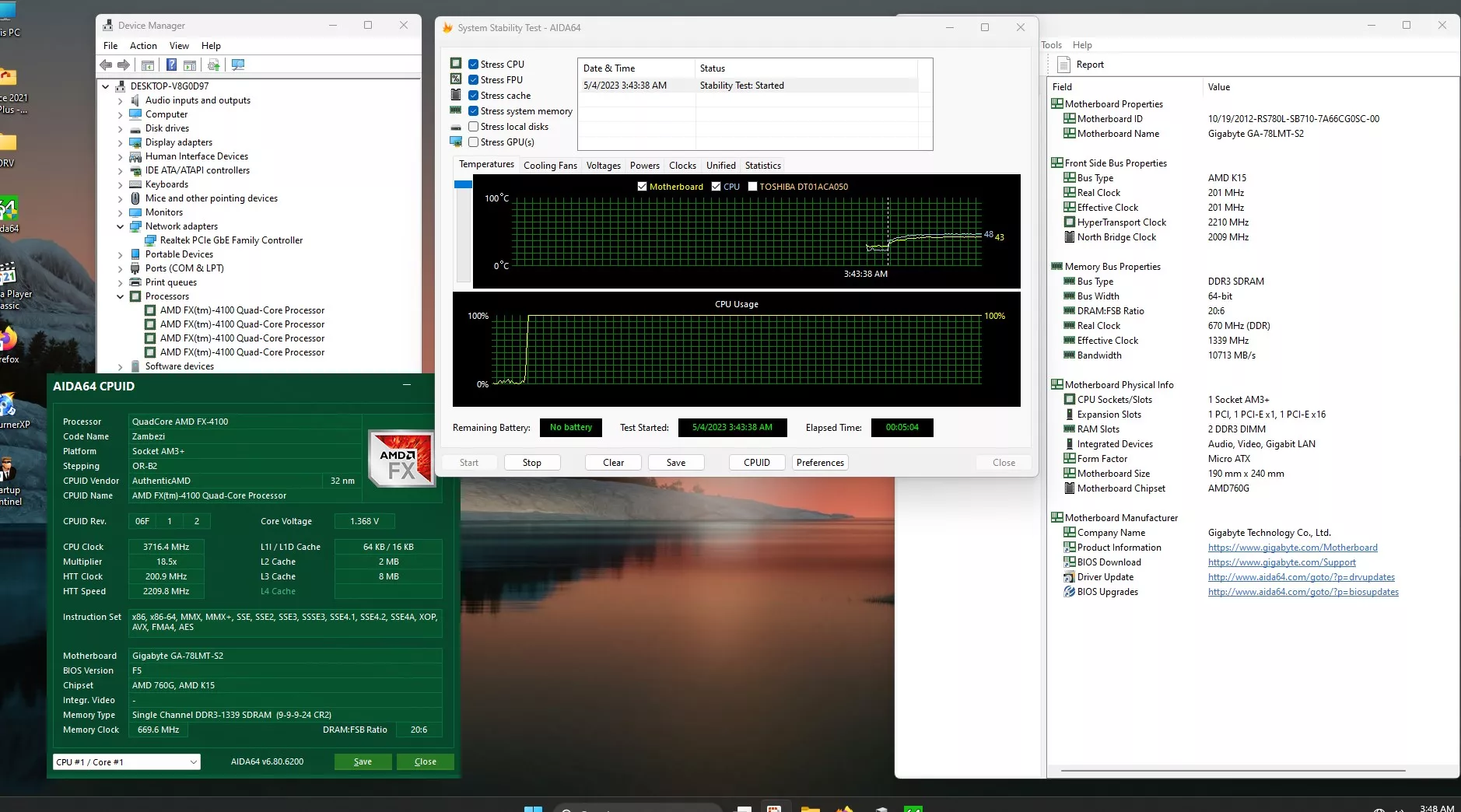Click the North Bridge Clock chip icon
The height and width of the screenshot is (812, 1461).
pyautogui.click(x=1070, y=237)
